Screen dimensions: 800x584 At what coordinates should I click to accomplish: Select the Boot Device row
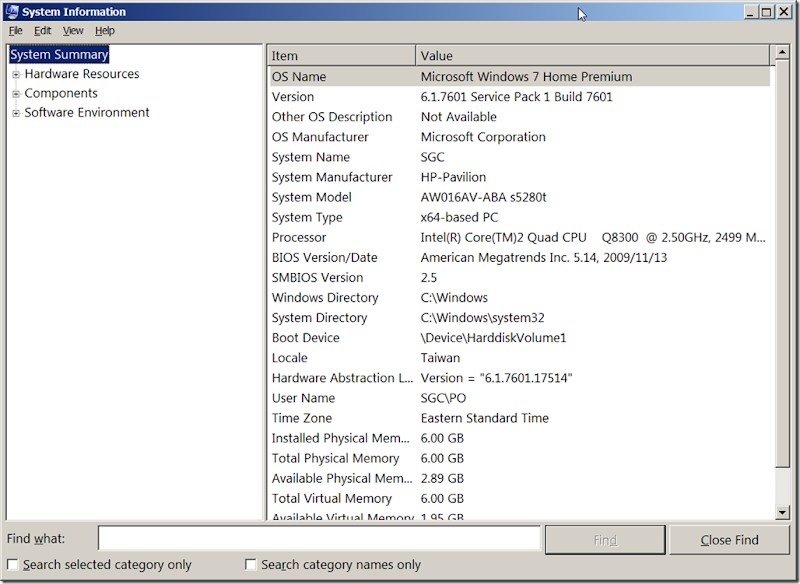point(519,338)
